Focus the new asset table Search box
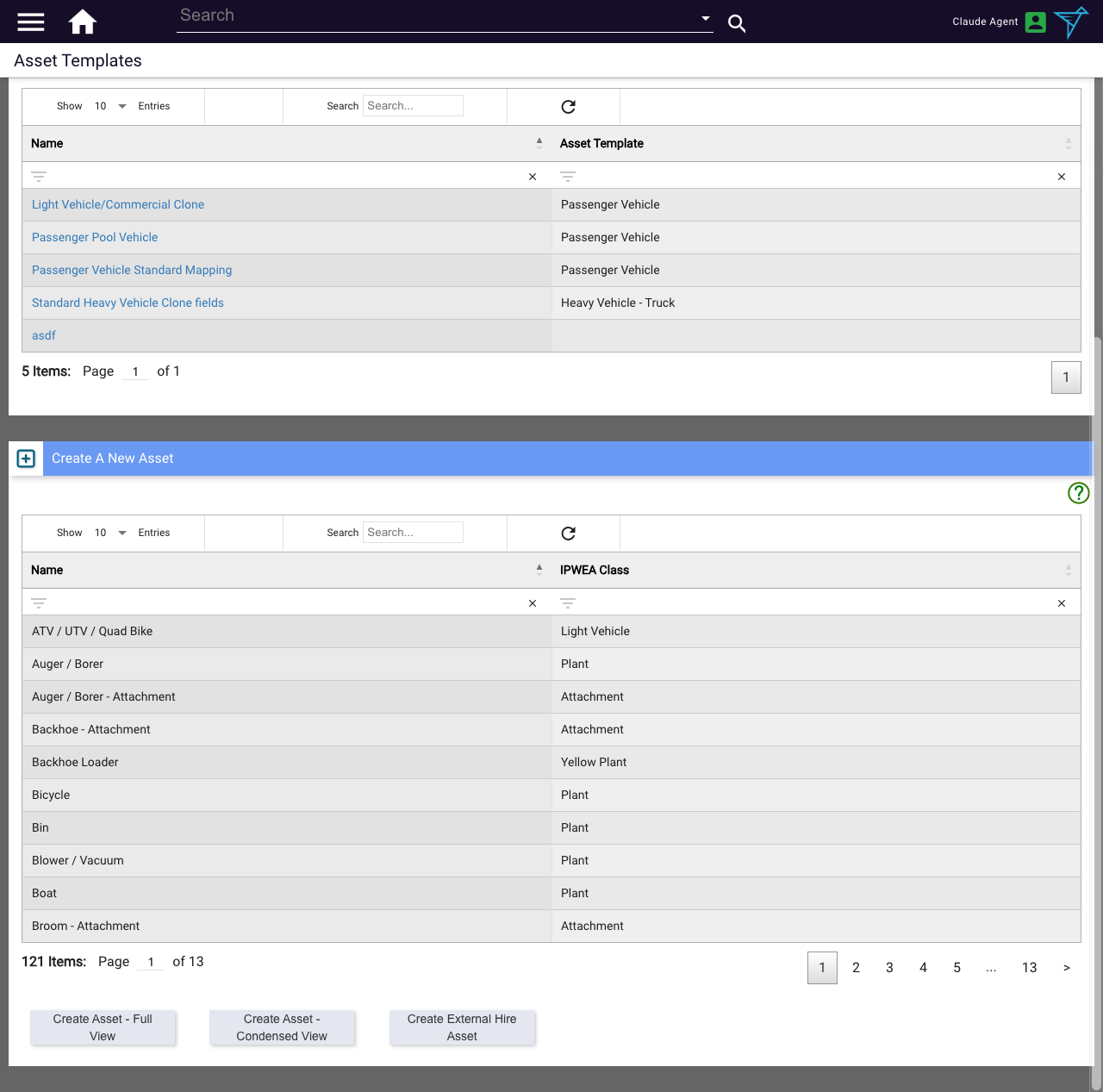1103x1092 pixels. point(413,533)
